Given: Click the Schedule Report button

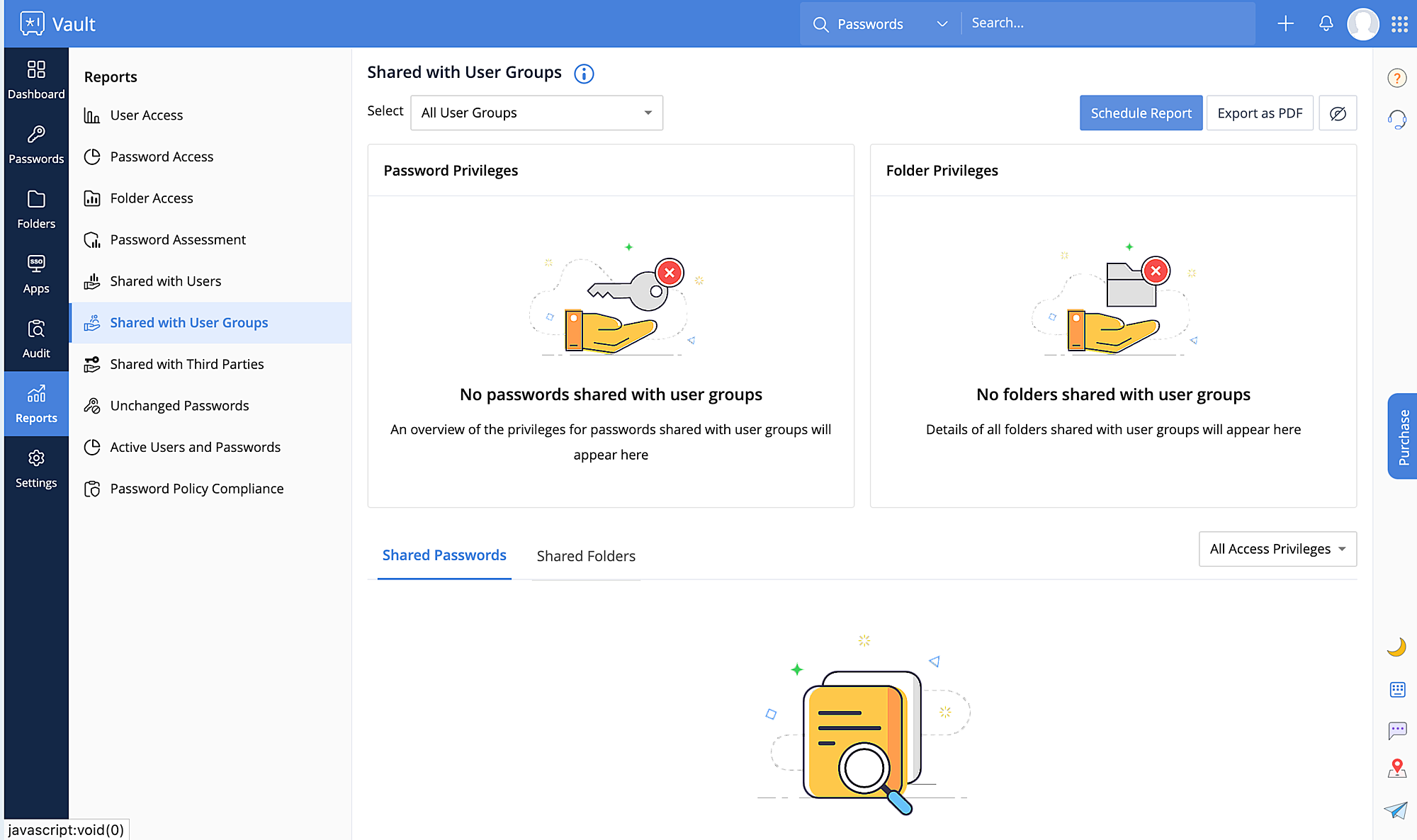Looking at the screenshot, I should click(1141, 113).
